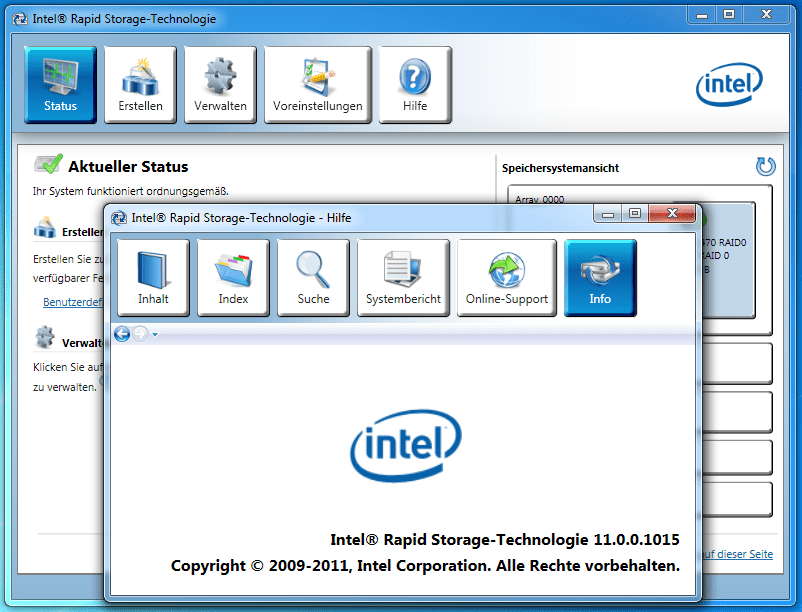Maximize the Hilfe window

(635, 213)
